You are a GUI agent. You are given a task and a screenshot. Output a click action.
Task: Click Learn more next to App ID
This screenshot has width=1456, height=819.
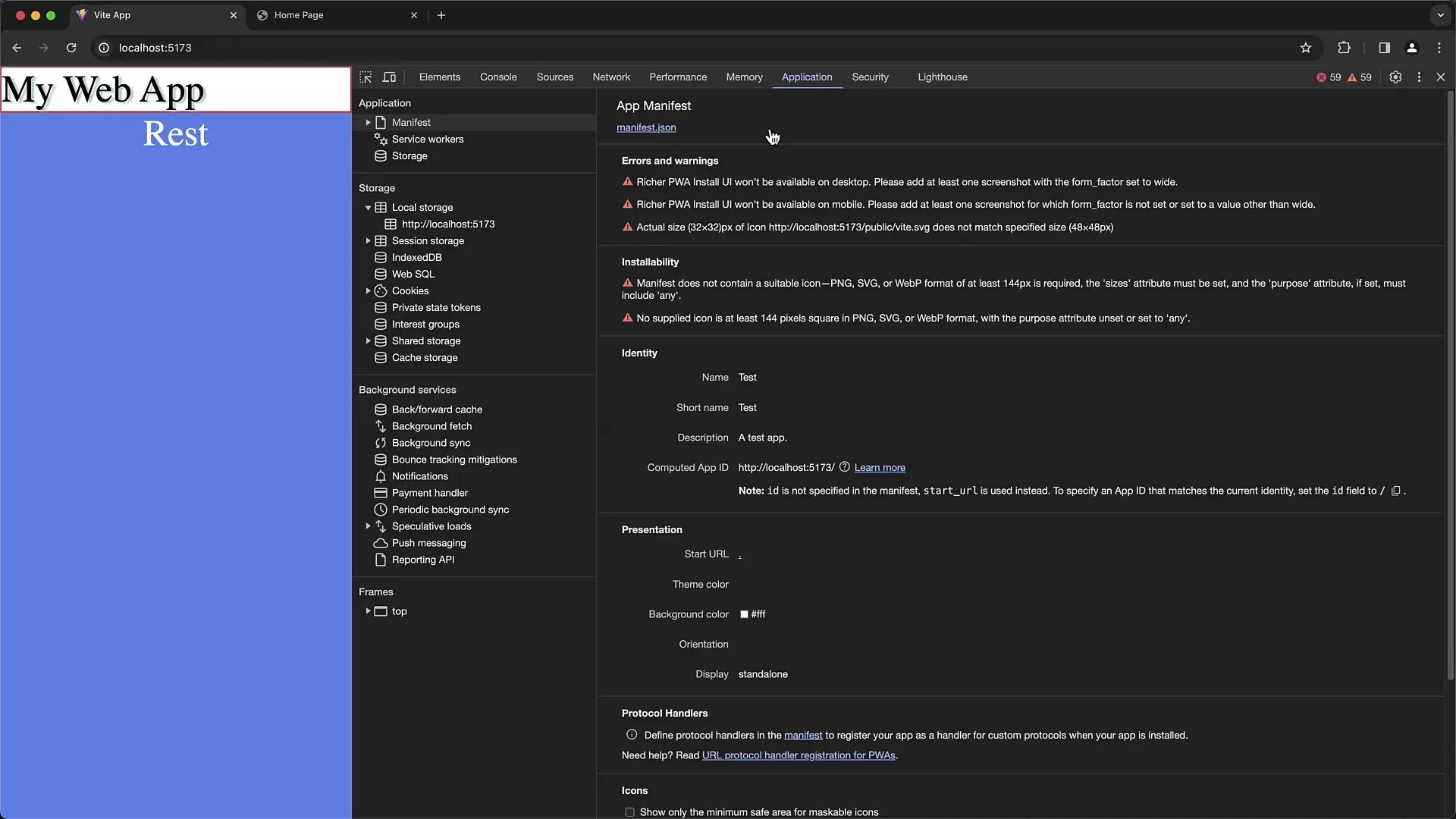pyautogui.click(x=880, y=468)
